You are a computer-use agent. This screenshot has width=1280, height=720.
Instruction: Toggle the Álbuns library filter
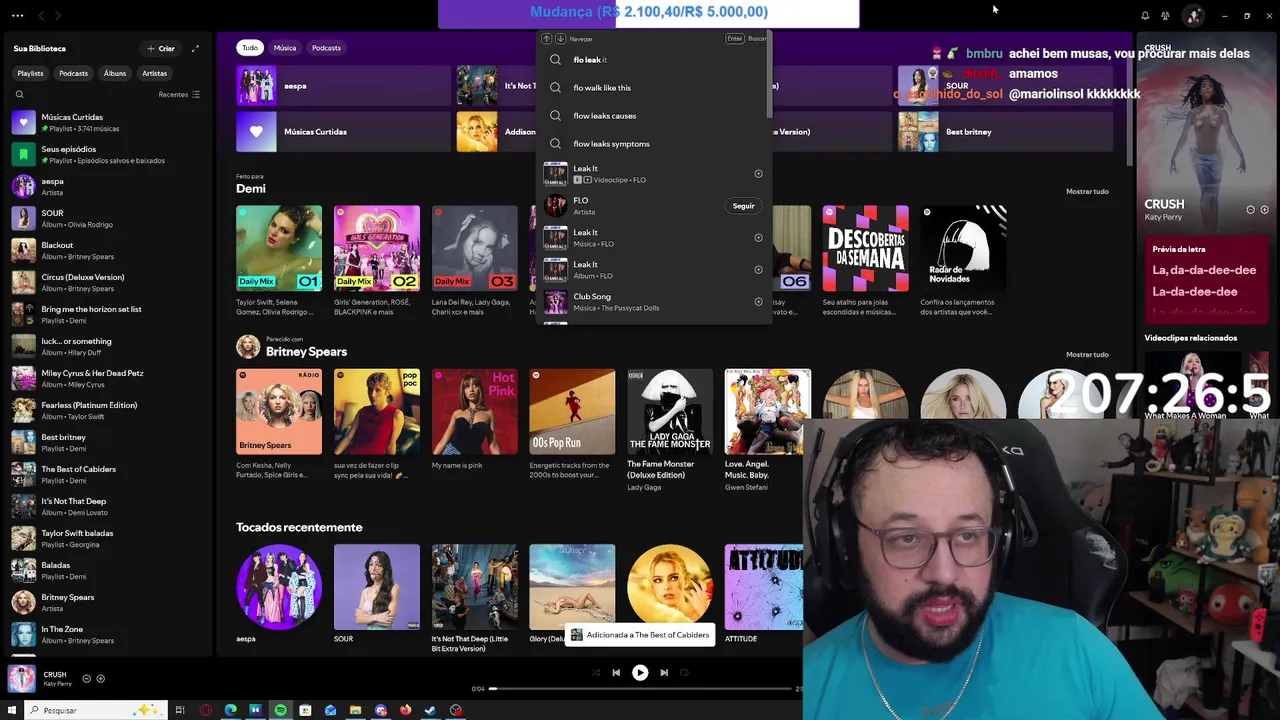115,73
